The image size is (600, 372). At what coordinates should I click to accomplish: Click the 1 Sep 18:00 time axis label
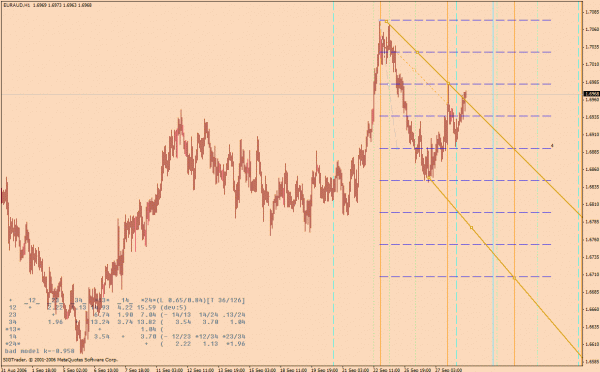[44, 370]
